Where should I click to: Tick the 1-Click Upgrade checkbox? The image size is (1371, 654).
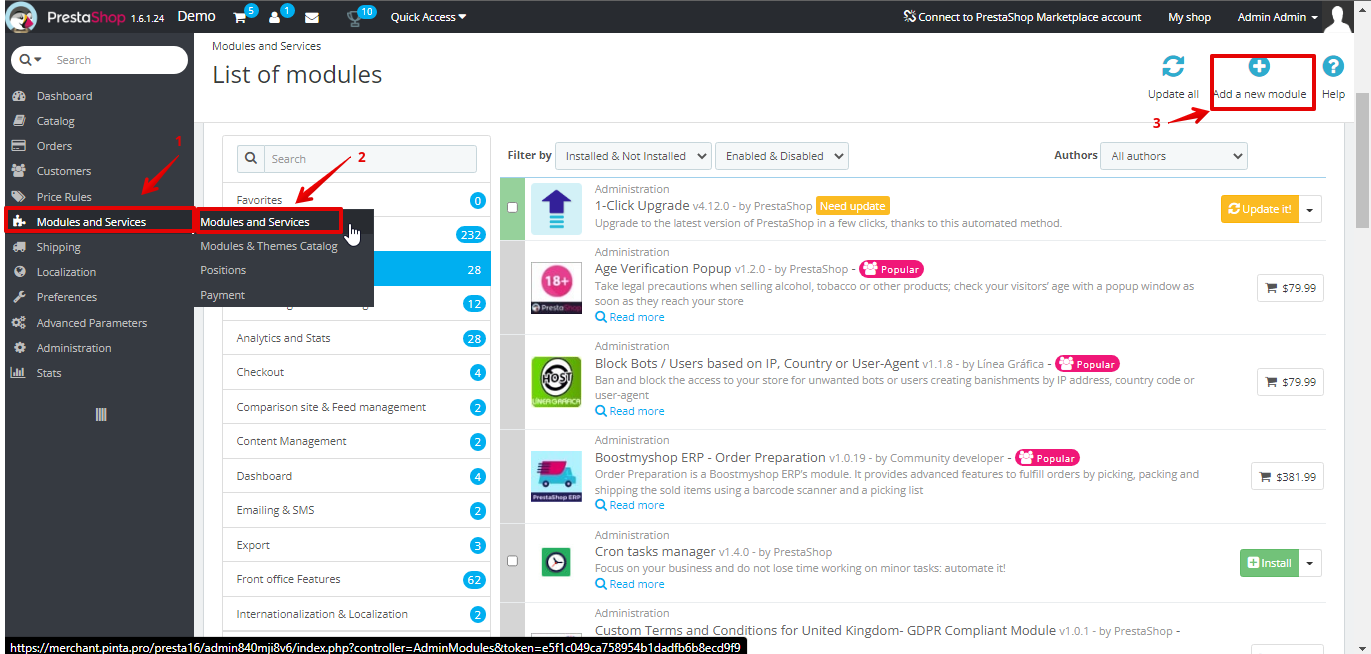coord(513,208)
